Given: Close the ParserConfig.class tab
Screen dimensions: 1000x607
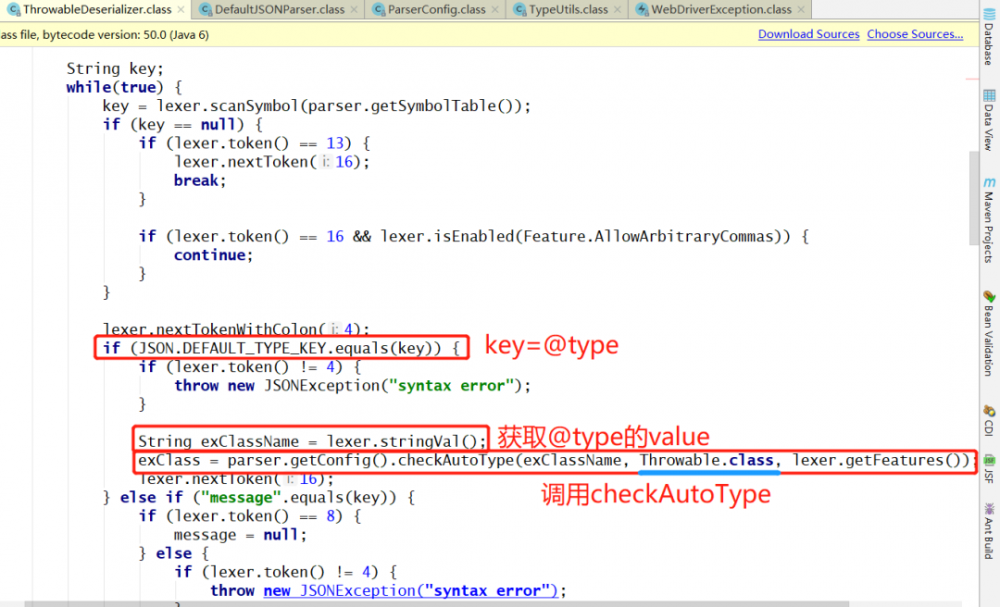Looking at the screenshot, I should tap(496, 10).
